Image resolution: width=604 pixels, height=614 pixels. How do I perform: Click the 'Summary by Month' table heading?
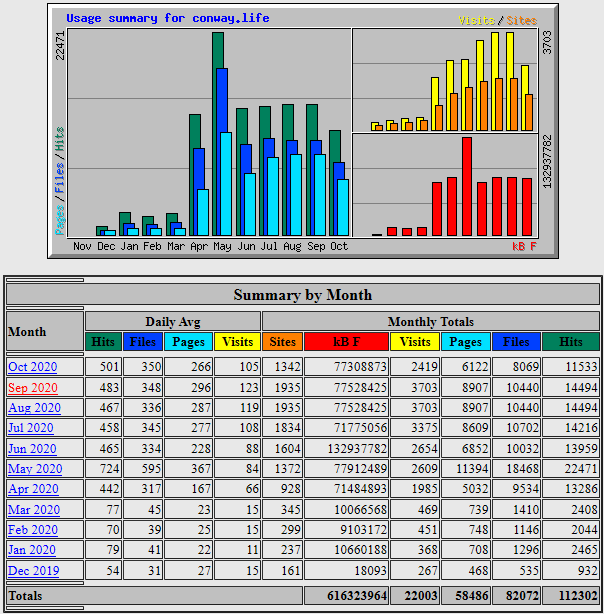click(303, 295)
